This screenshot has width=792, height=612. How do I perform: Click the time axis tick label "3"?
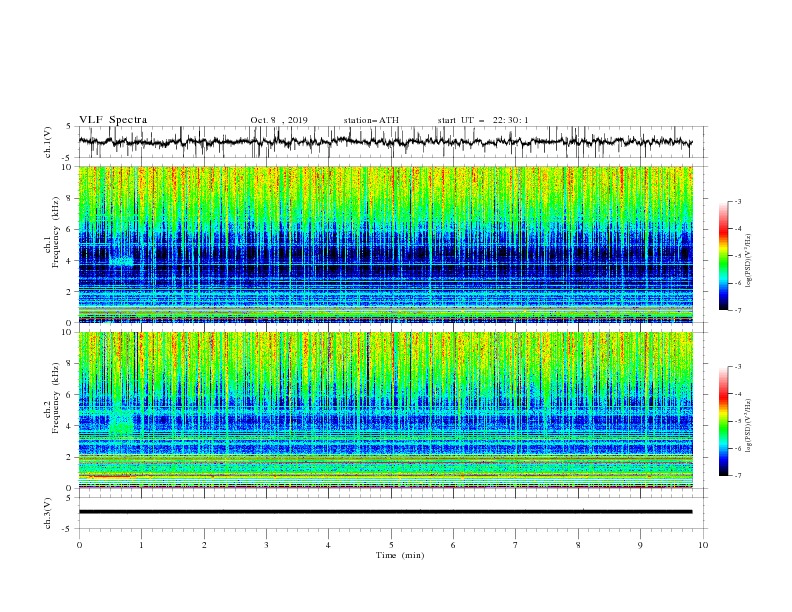(x=266, y=545)
